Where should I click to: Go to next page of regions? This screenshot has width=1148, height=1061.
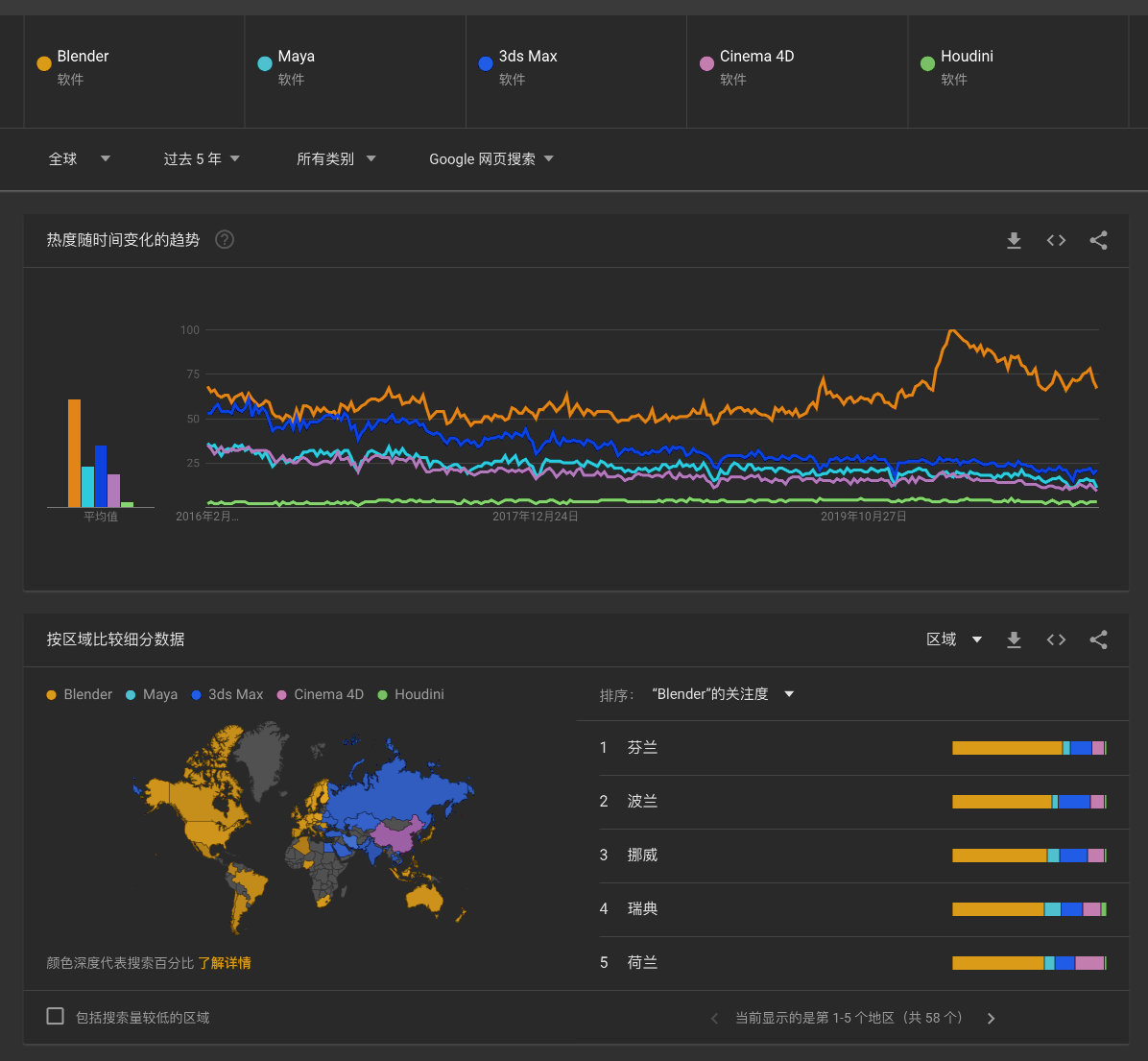(x=991, y=1019)
